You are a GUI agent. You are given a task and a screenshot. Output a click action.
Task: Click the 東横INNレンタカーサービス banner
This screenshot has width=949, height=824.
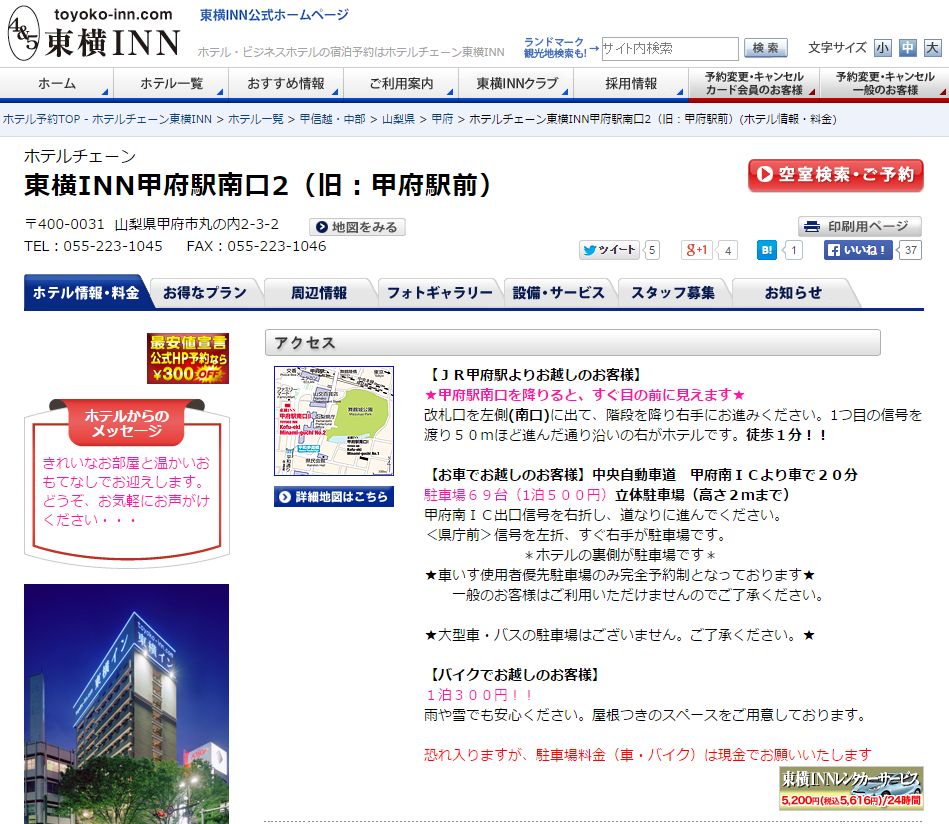(x=851, y=788)
